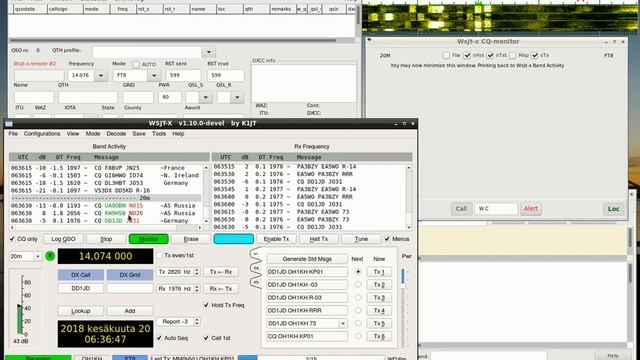Open the Frequency 14.076 dropdown in the log window

click(x=100, y=76)
